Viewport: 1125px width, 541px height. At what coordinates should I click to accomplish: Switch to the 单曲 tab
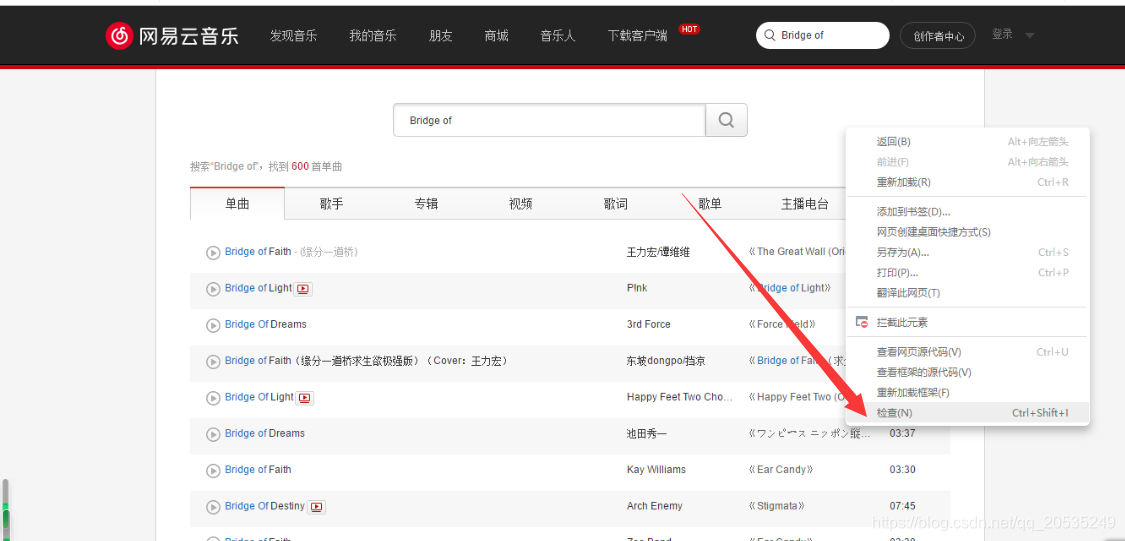click(x=237, y=204)
